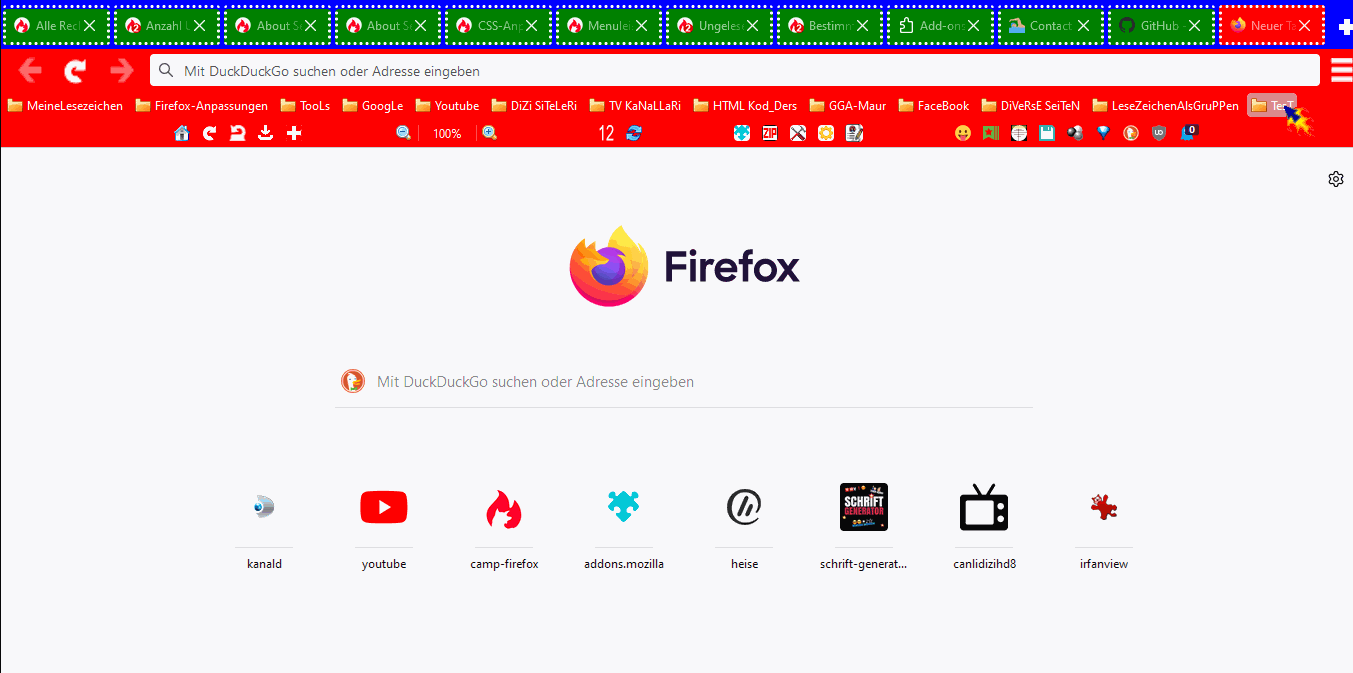This screenshot has width=1353, height=673.
Task: Open the canlidizihd8 top site shortcut
Action: (x=984, y=527)
